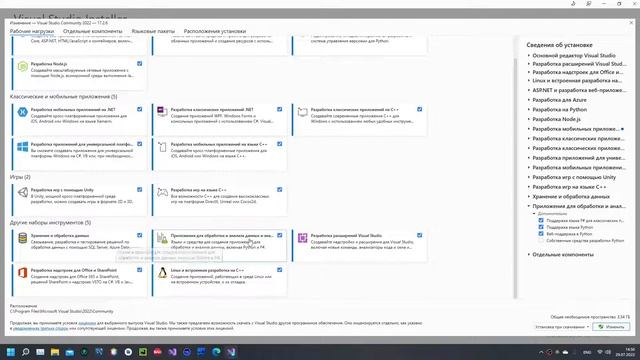
Task: Click the .NET desktop development icon
Action: [x=162, y=111]
